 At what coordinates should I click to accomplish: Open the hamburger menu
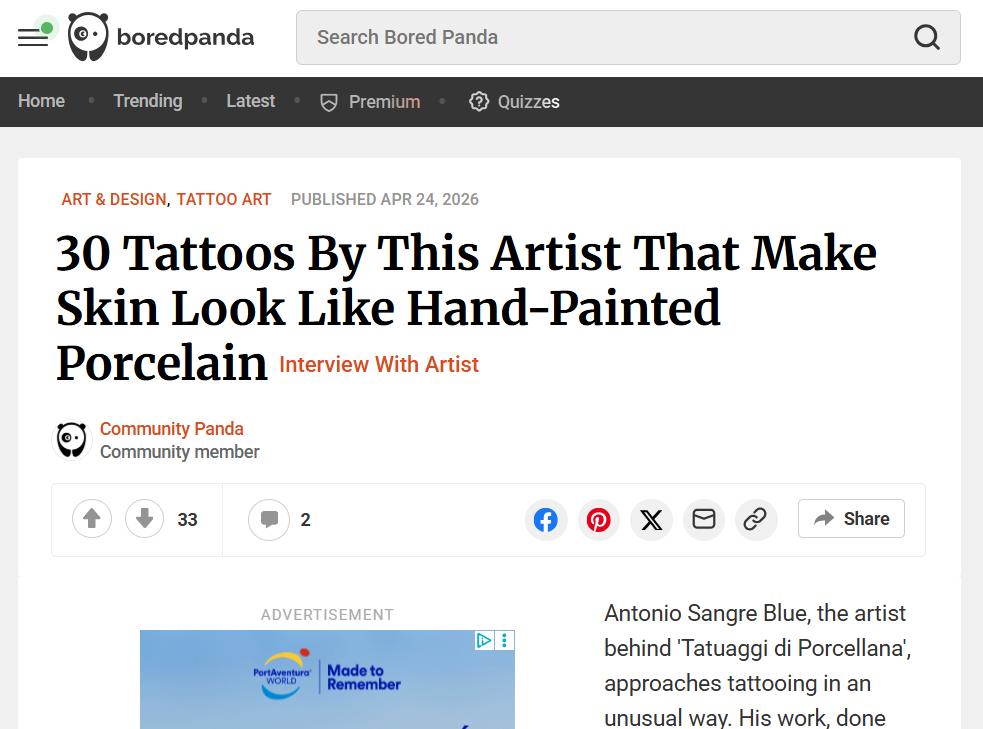tap(33, 37)
